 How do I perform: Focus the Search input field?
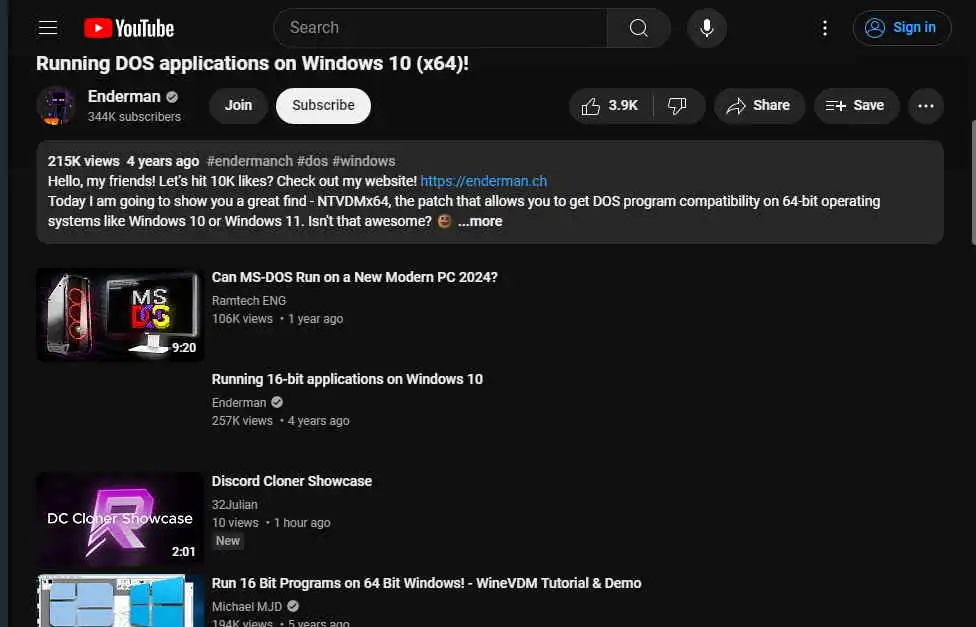(441, 28)
